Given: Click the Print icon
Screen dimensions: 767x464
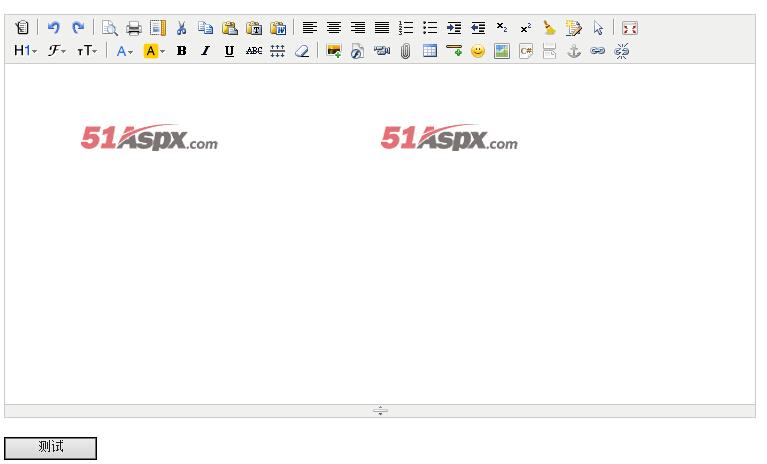Looking at the screenshot, I should [133, 28].
